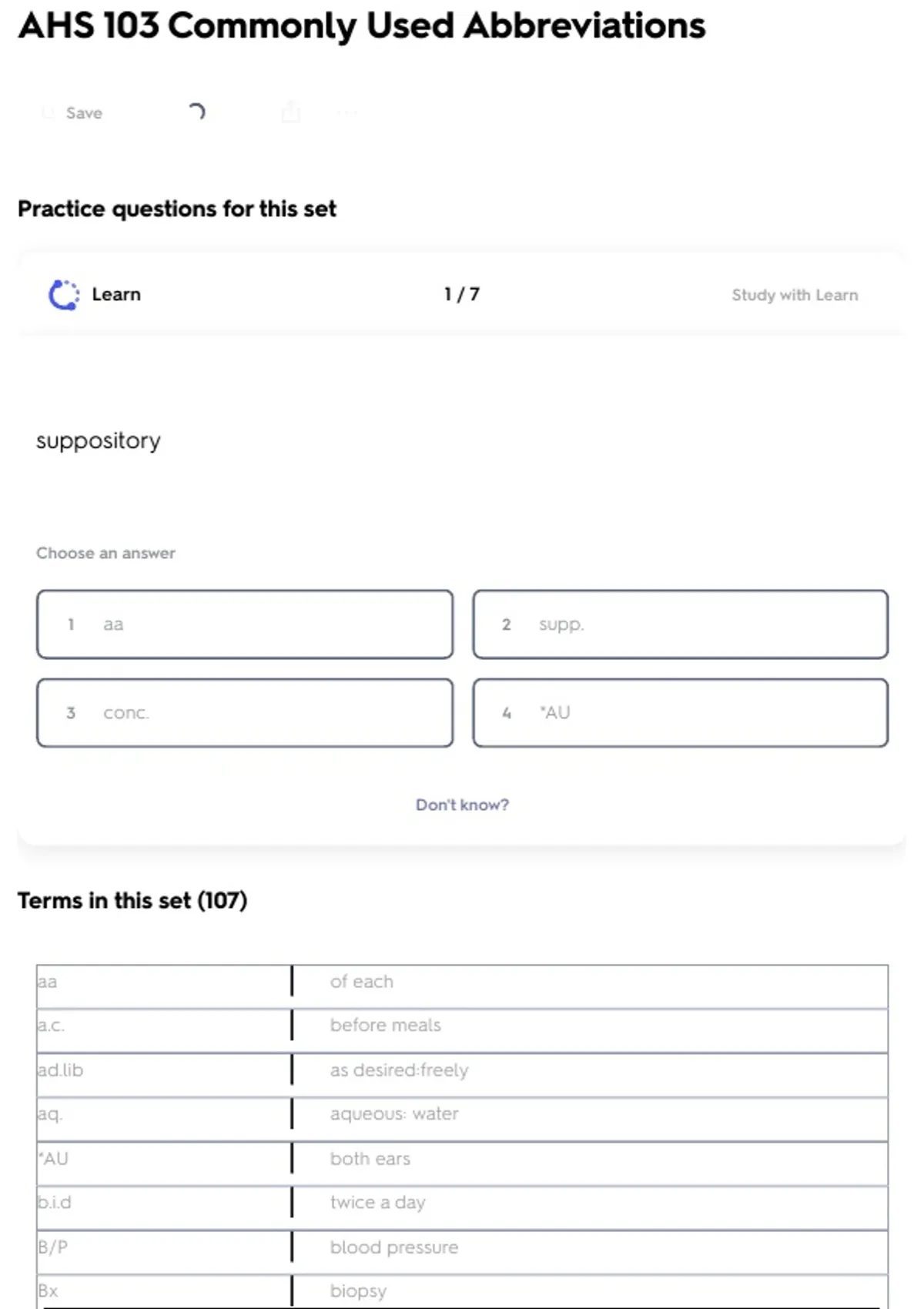Choose answer option 2 'supp.'
This screenshot has width=924, height=1309.
point(680,624)
